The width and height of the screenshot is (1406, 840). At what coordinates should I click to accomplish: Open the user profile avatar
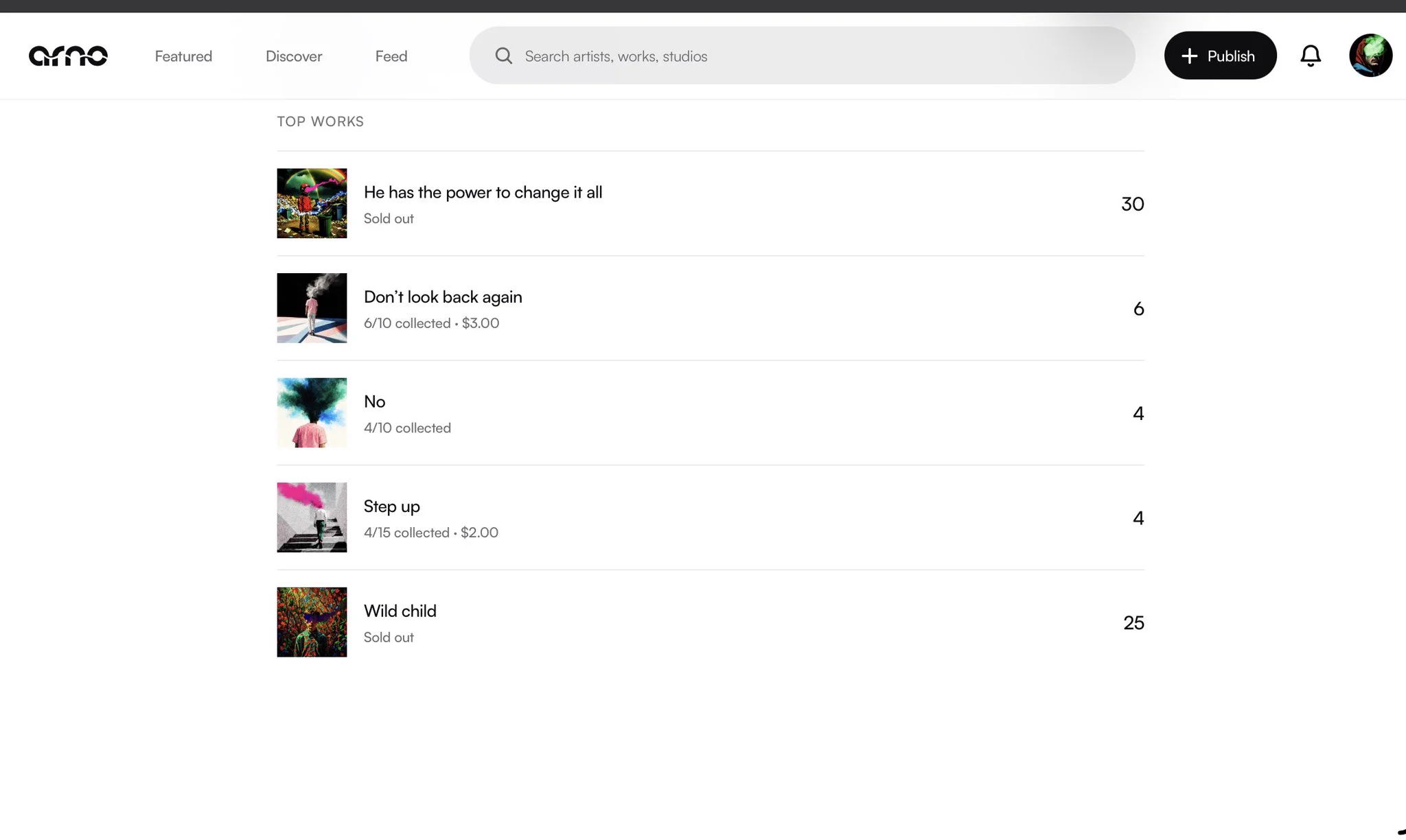tap(1370, 56)
